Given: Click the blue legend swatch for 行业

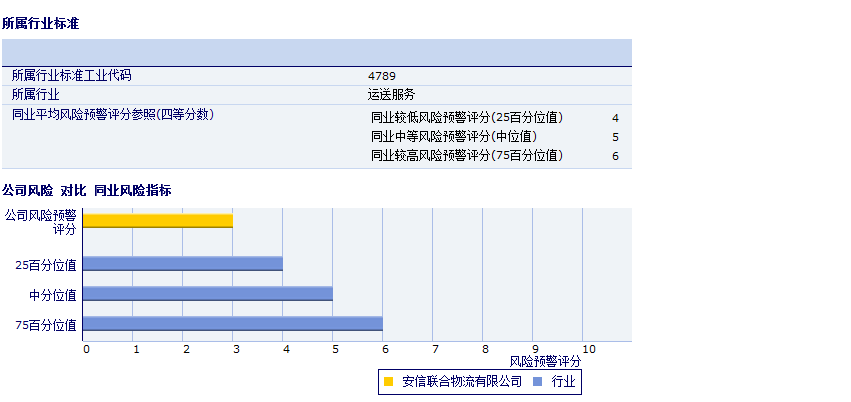Looking at the screenshot, I should [538, 381].
